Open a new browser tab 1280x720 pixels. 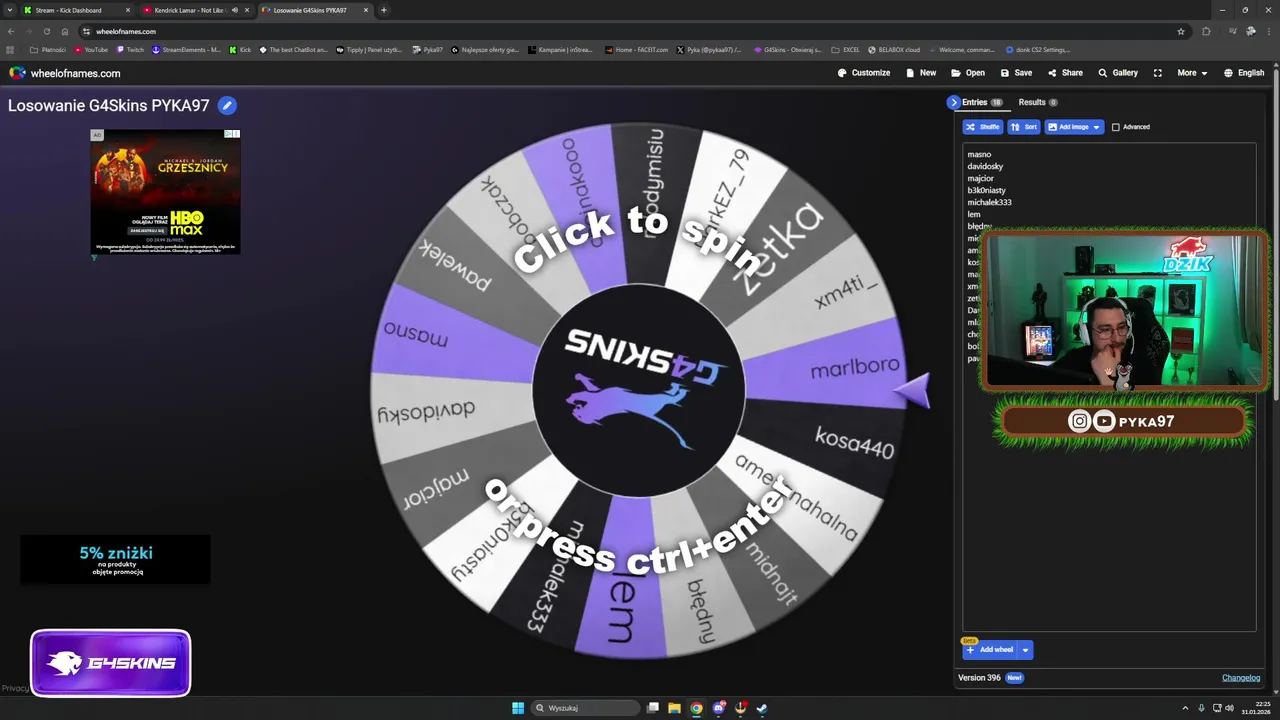point(384,10)
